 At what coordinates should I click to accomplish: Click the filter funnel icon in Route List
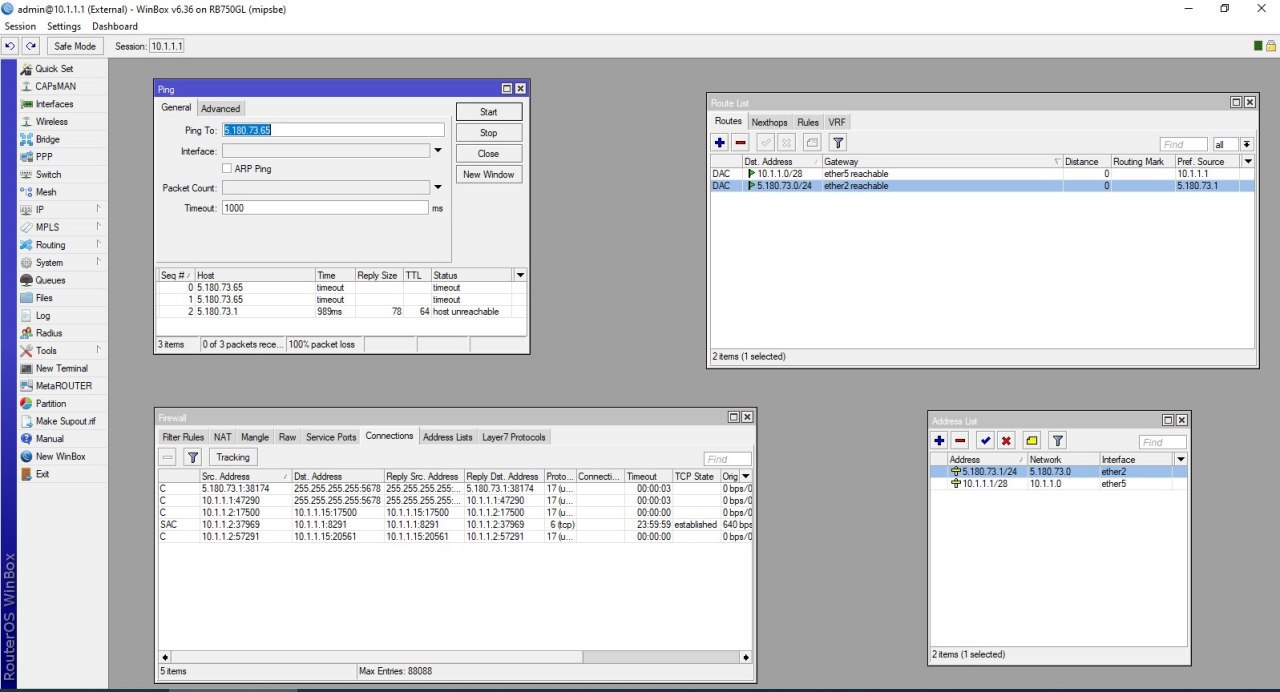click(838, 143)
